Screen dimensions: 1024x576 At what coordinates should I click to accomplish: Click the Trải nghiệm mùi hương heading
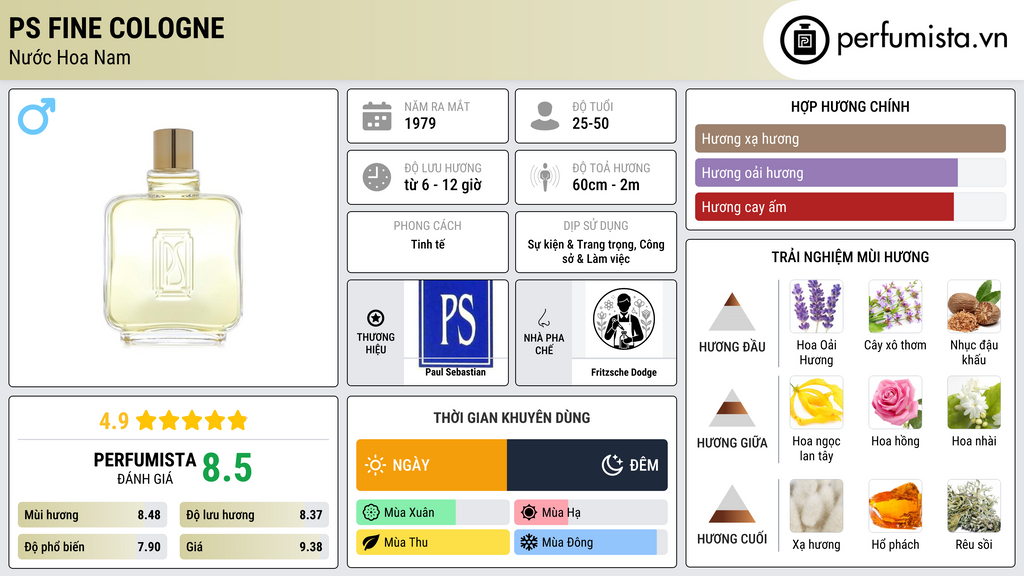(x=850, y=257)
